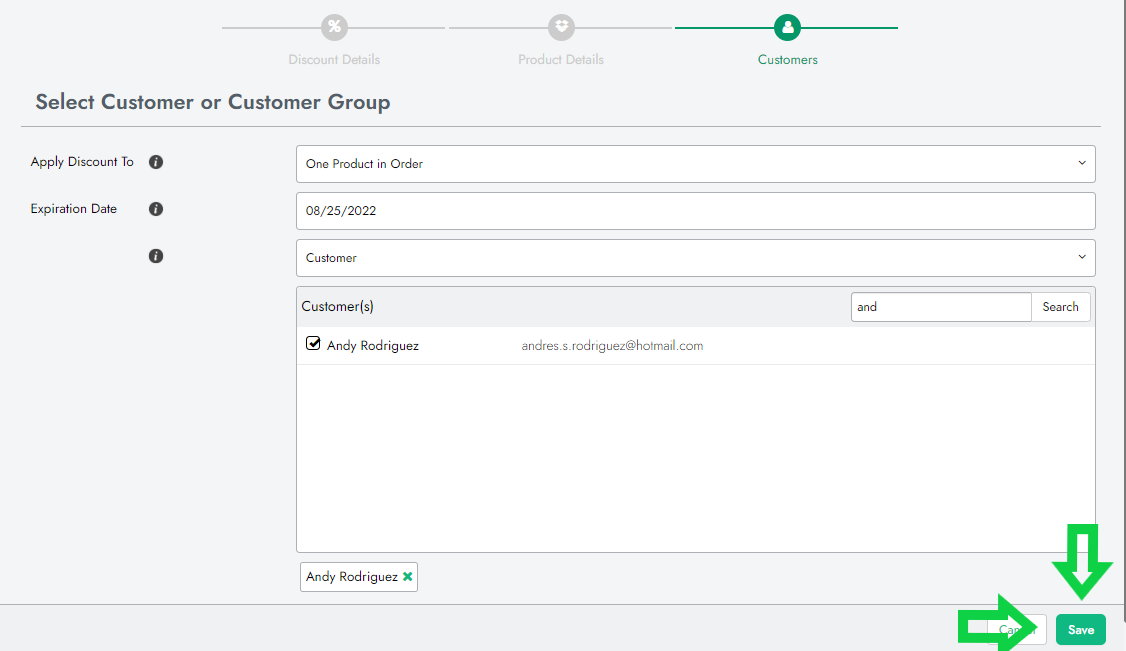
Task: Open the One Product in Order dropdown
Action: 695,164
